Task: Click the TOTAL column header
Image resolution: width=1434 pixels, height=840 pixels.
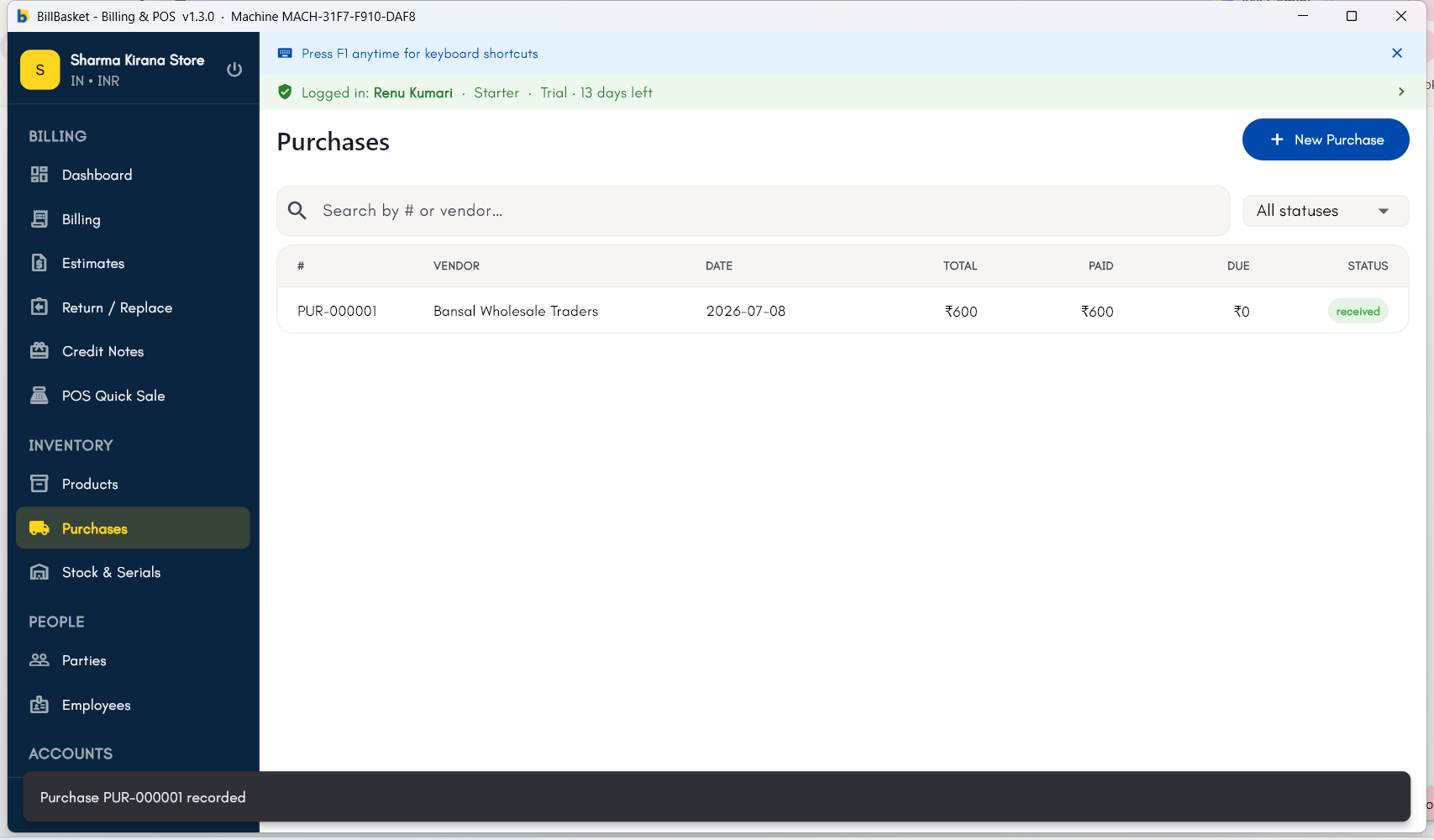Action: [960, 265]
